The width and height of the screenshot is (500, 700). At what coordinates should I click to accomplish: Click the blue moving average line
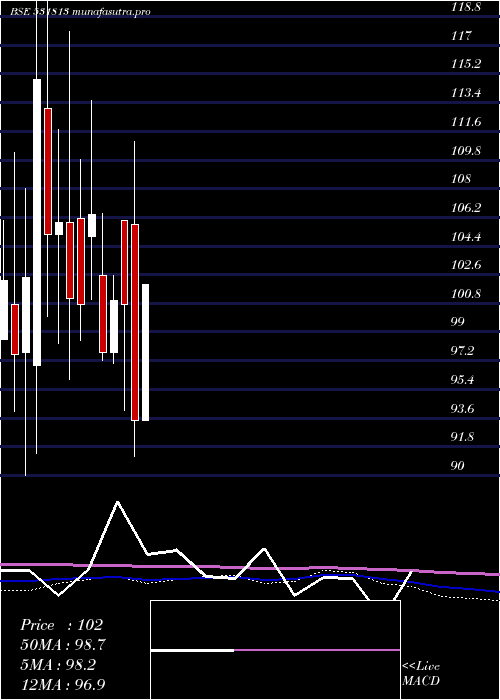point(250,579)
